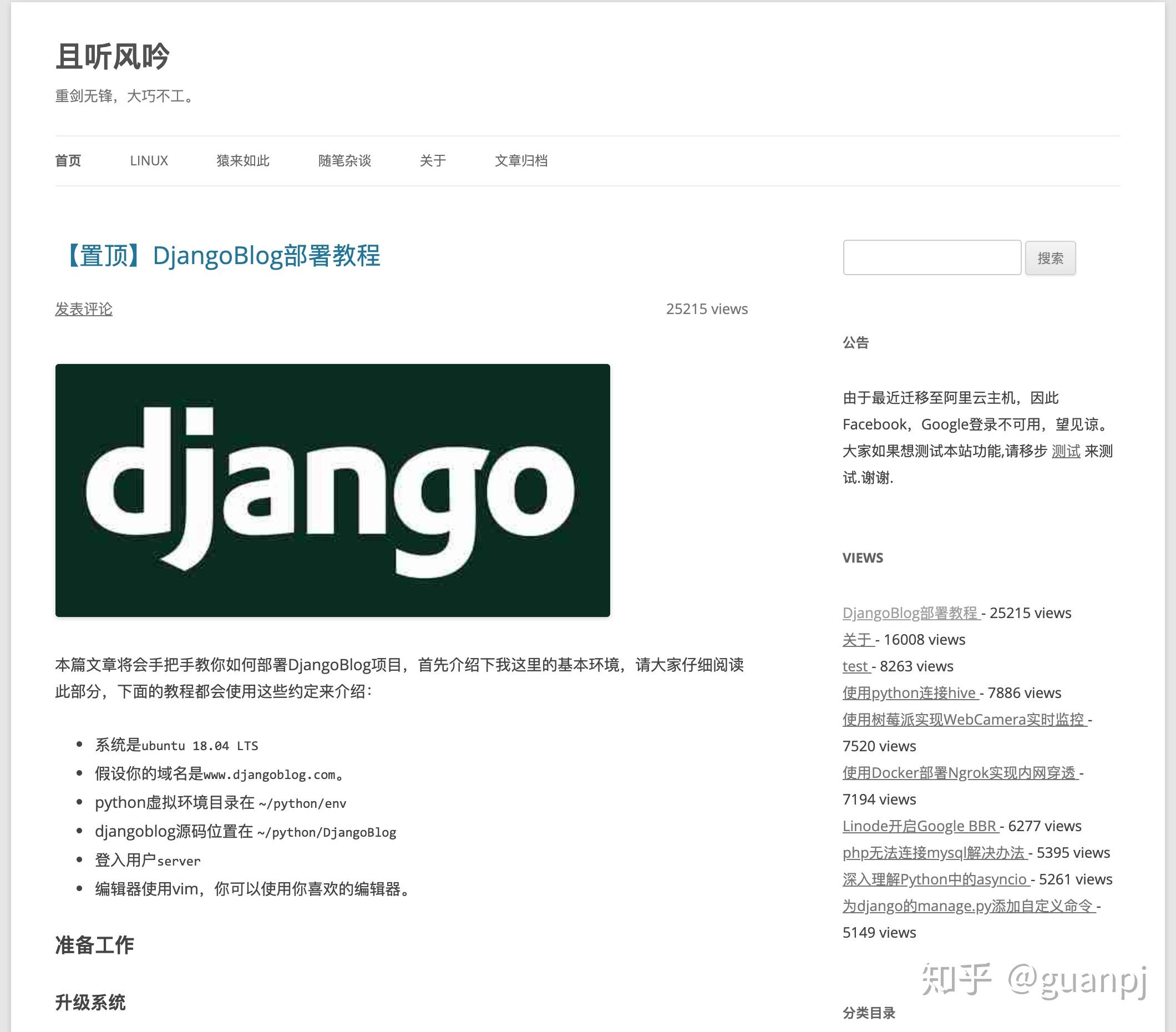Open 随笔杂谈 navigation item

(344, 160)
